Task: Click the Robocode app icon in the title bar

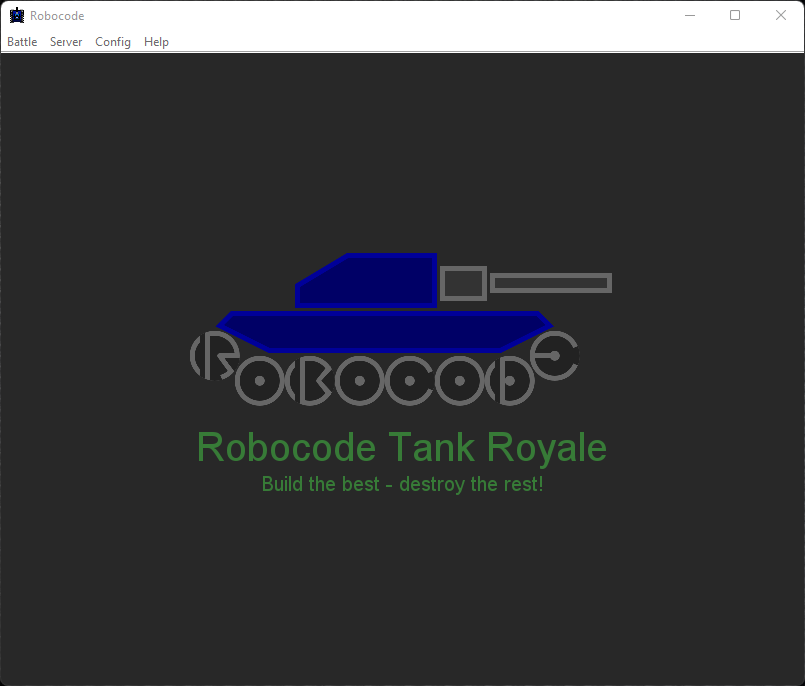Action: coord(16,15)
